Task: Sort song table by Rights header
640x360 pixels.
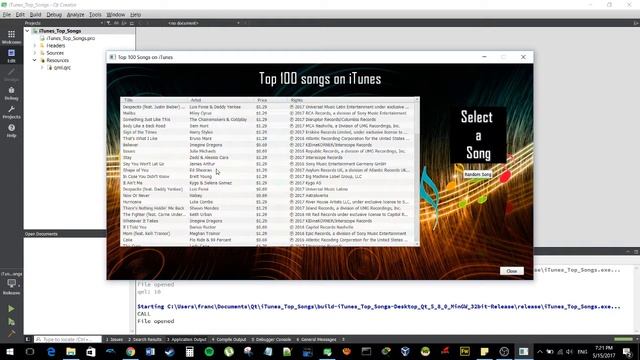Action: coord(351,100)
